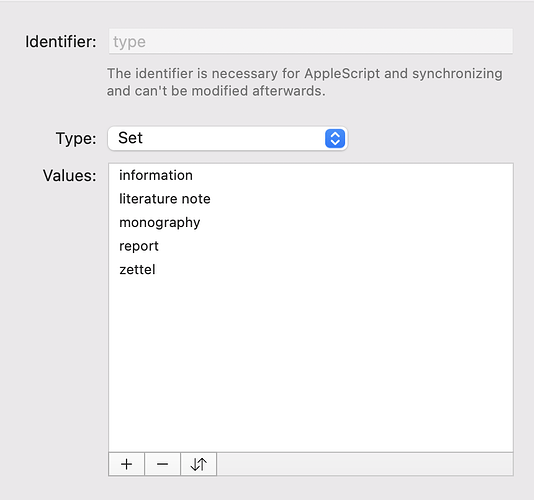Click the word "Set" in the Type popup

130,138
